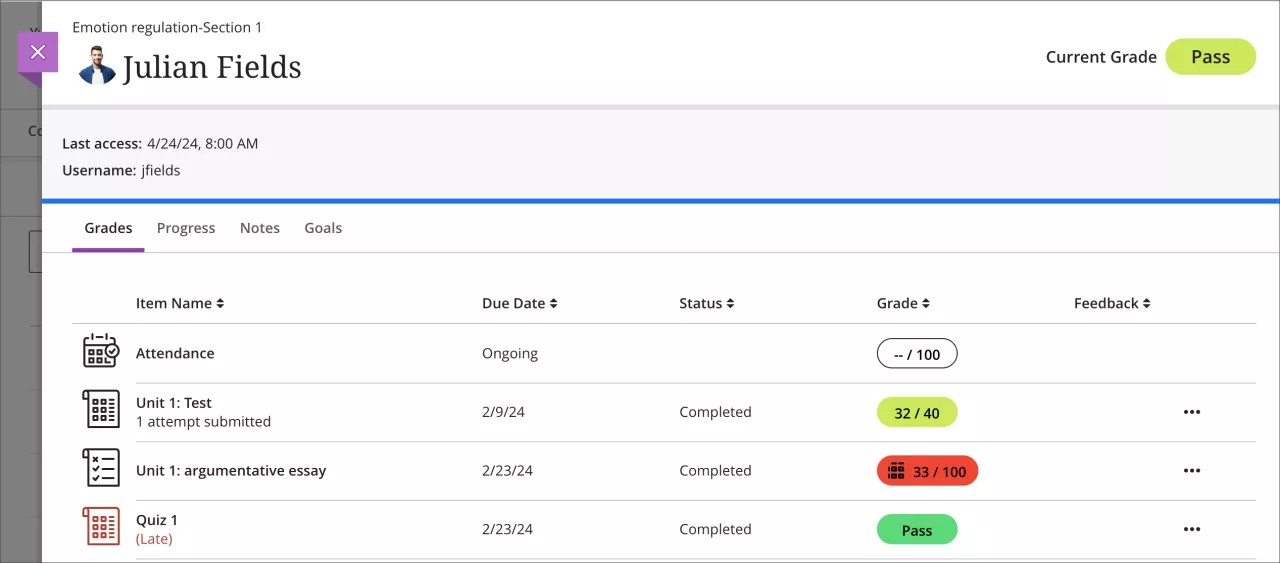
Task: Sort the table by Feedback column
Action: pos(1112,303)
